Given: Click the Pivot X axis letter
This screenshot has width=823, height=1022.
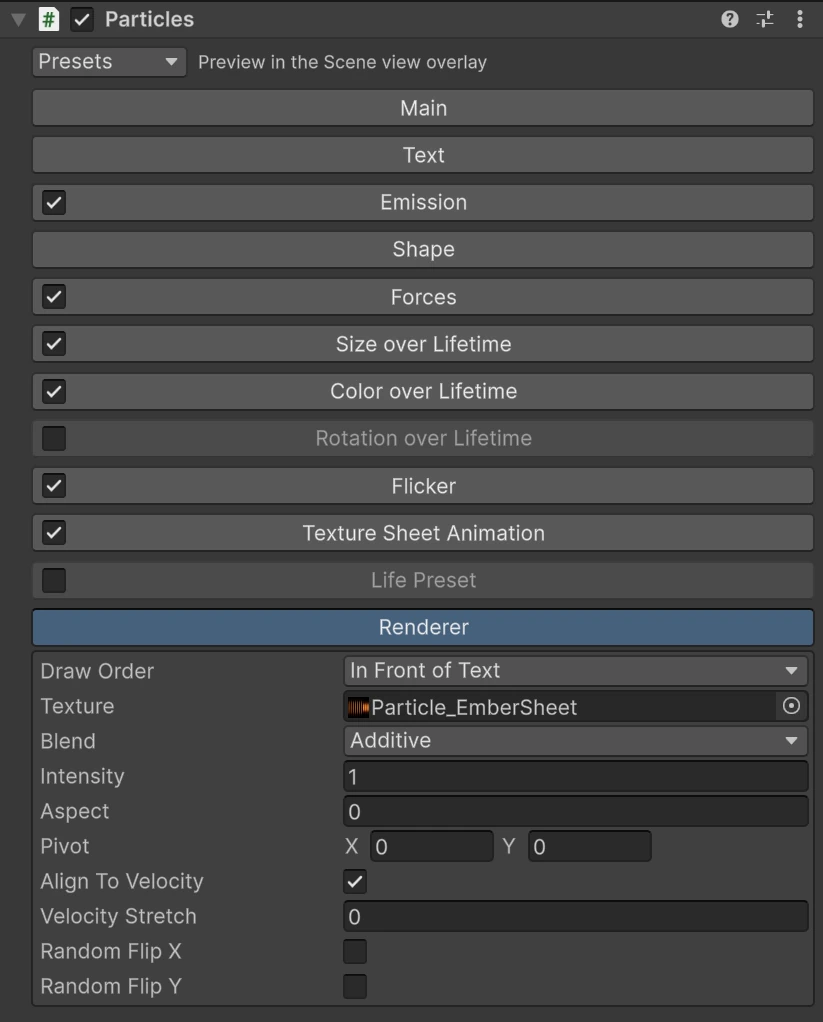Looking at the screenshot, I should (351, 846).
